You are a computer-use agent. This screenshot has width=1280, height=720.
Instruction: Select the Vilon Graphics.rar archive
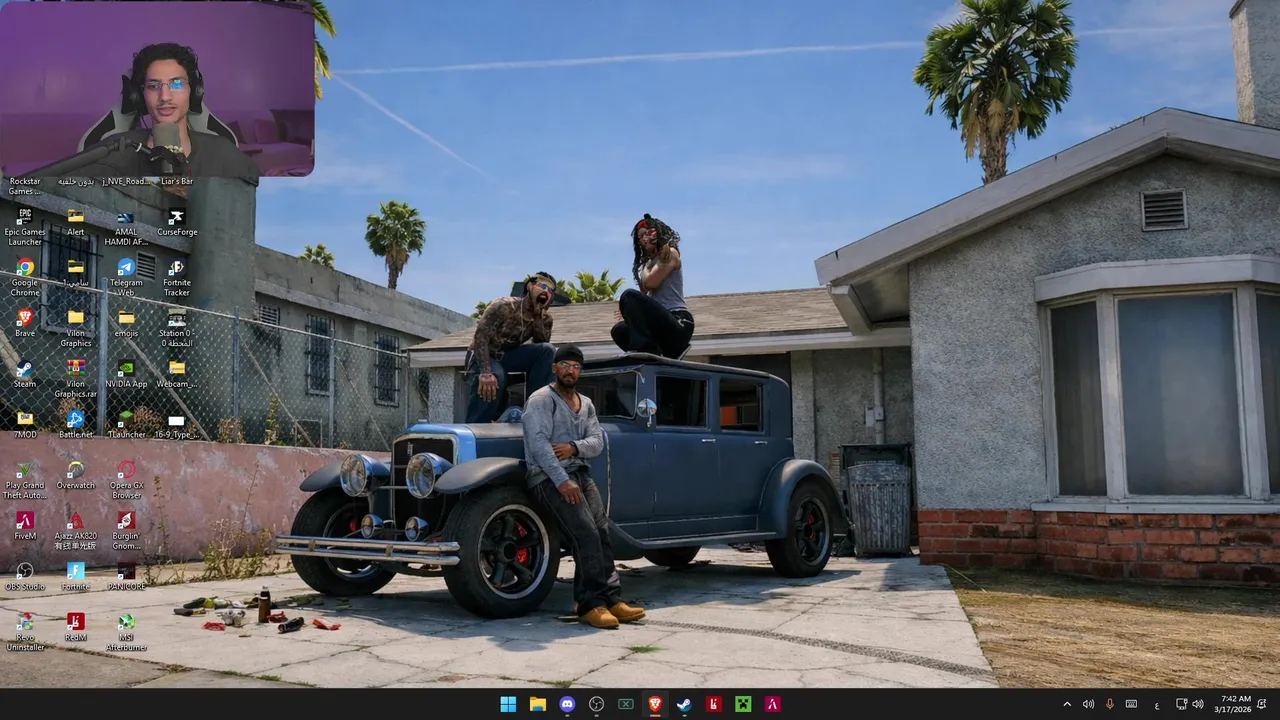click(76, 379)
